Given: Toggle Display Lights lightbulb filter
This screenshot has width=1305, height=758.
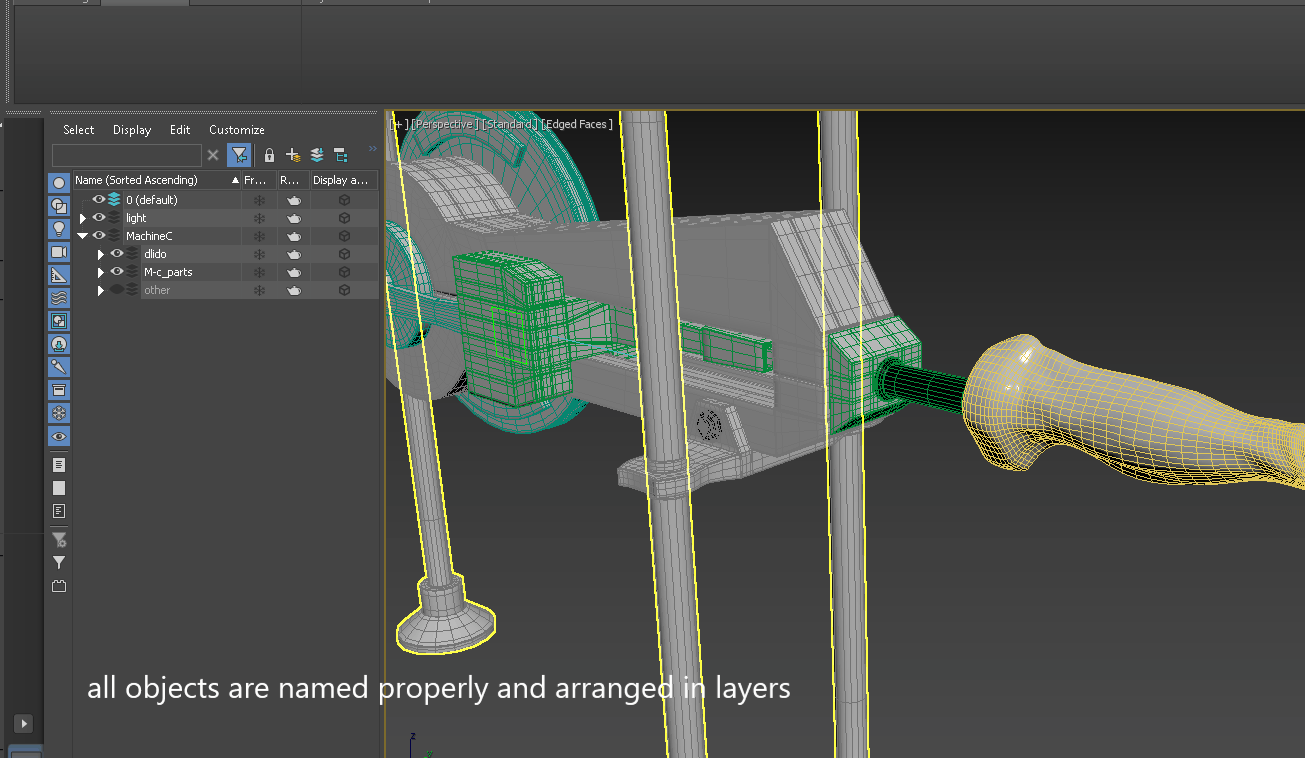Looking at the screenshot, I should pos(59,229).
